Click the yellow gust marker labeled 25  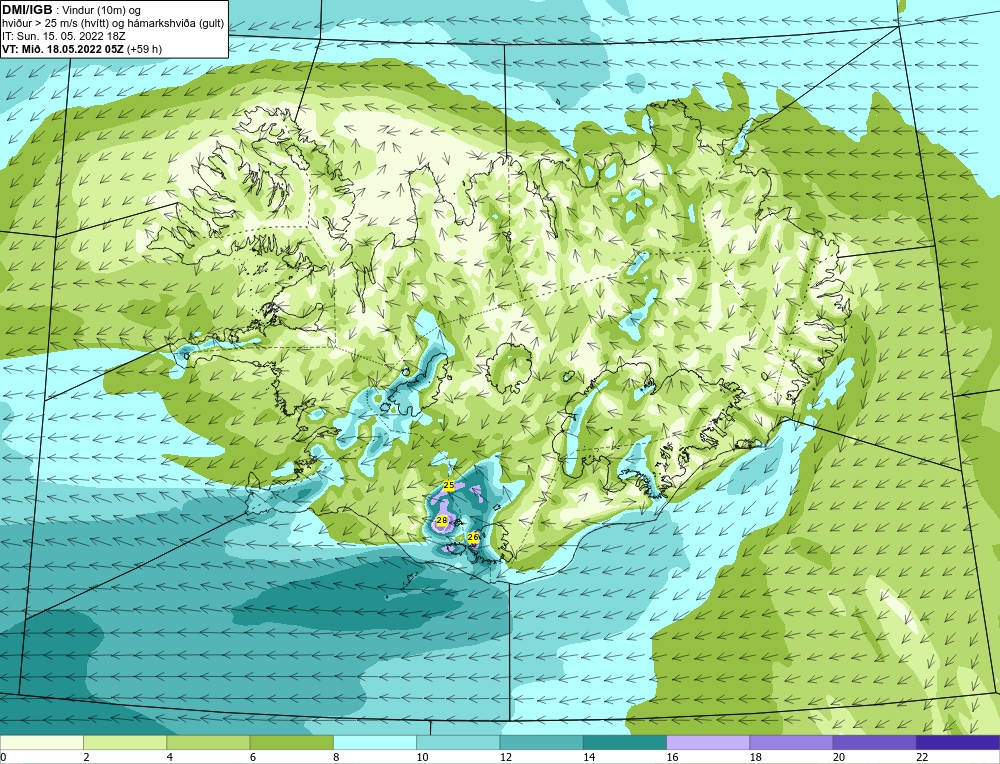(448, 485)
